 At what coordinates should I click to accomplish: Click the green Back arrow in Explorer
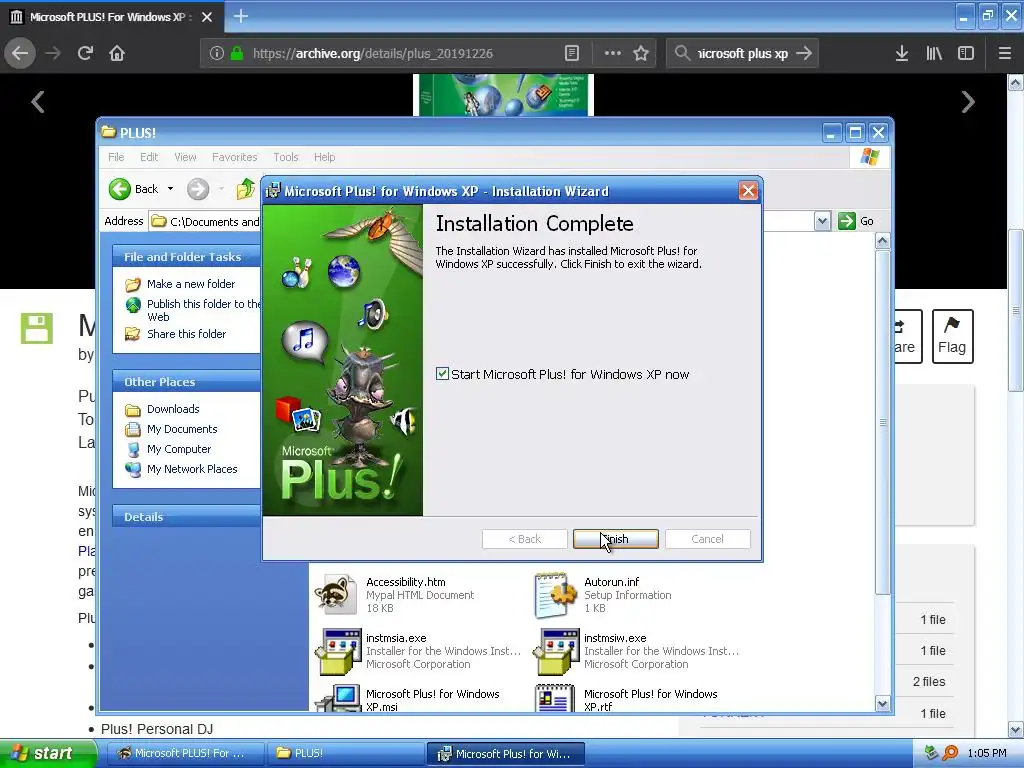tap(120, 189)
